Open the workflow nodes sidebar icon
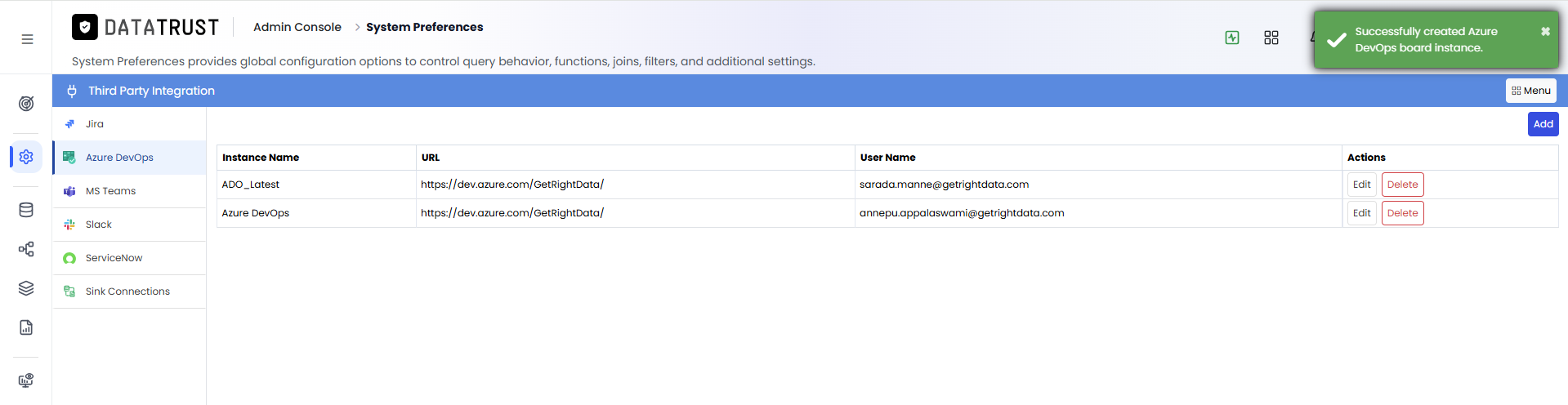The image size is (1568, 405). [26, 249]
